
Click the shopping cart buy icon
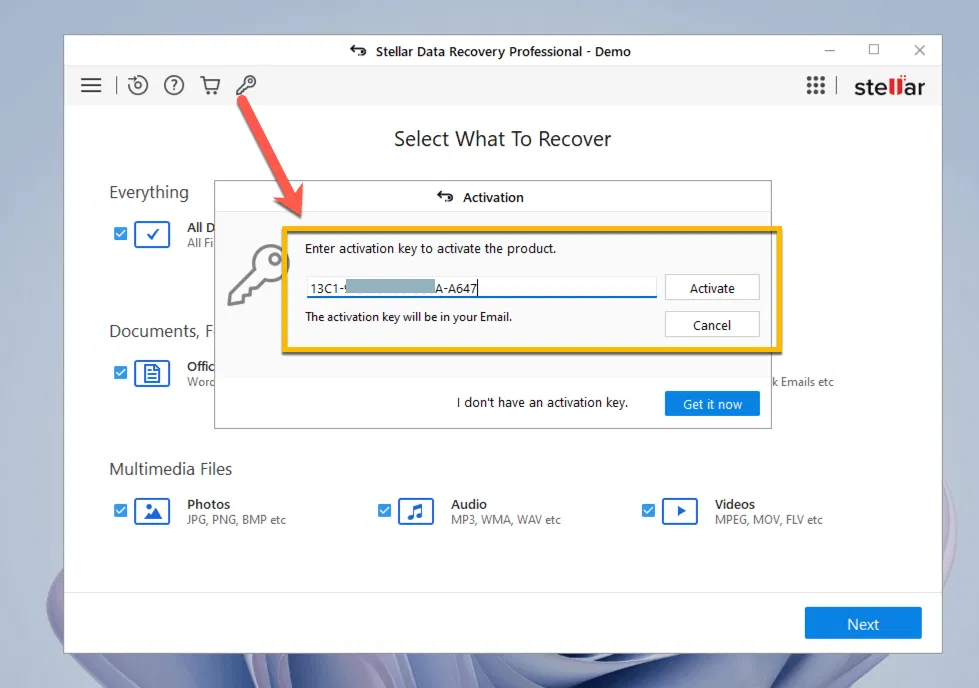pos(210,85)
